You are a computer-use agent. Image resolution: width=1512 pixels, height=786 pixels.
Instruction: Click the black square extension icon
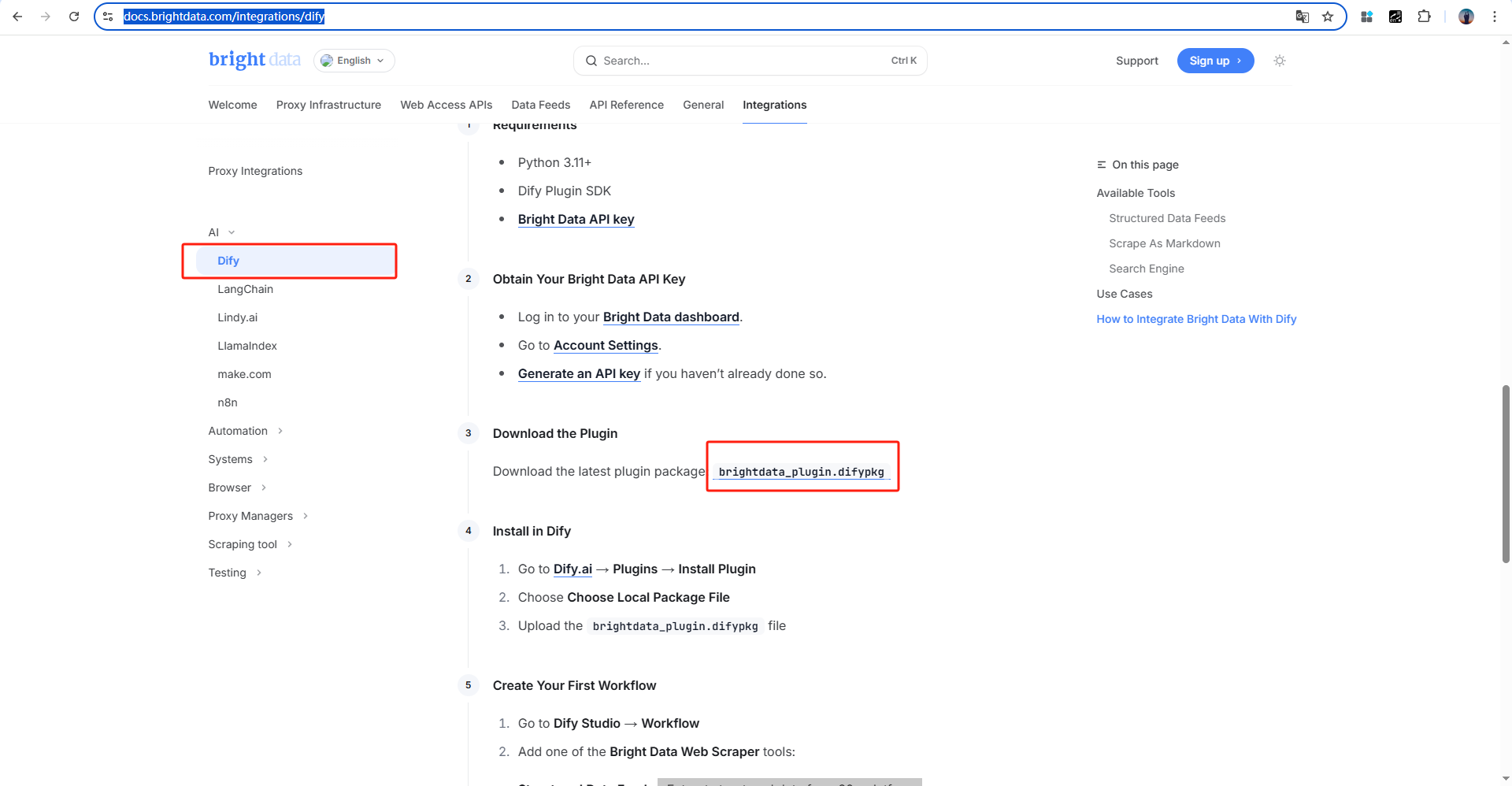(1395, 17)
